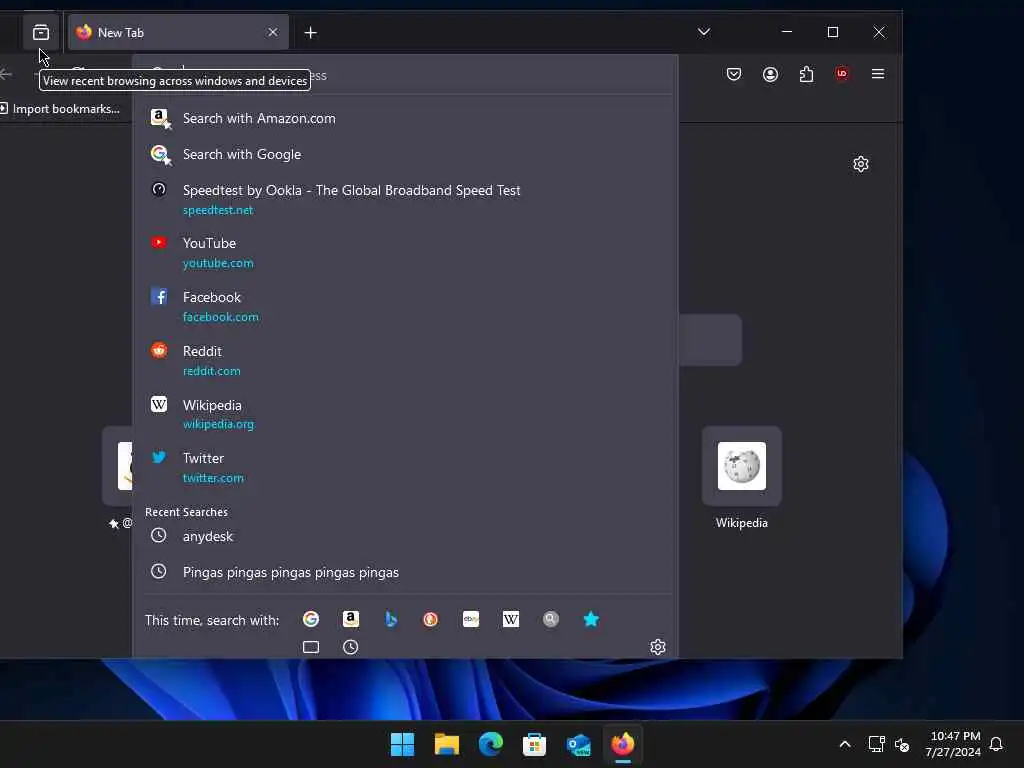Image resolution: width=1024 pixels, height=768 pixels.
Task: Search bookmarks with blue star icon
Action: click(591, 619)
